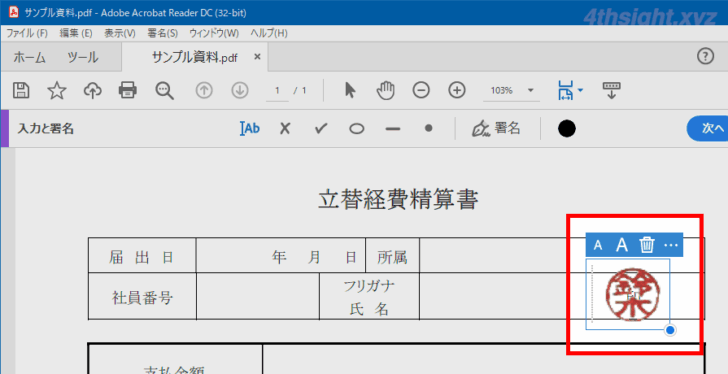Select the サンプル資料.pdf document tab
The image size is (728, 374).
coord(195,58)
